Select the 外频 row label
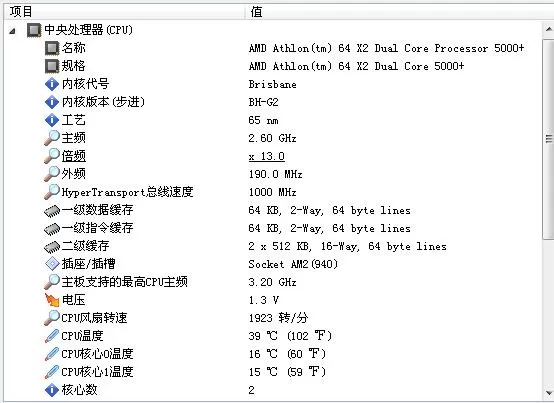Image resolution: width=554 pixels, height=403 pixels. [73, 174]
